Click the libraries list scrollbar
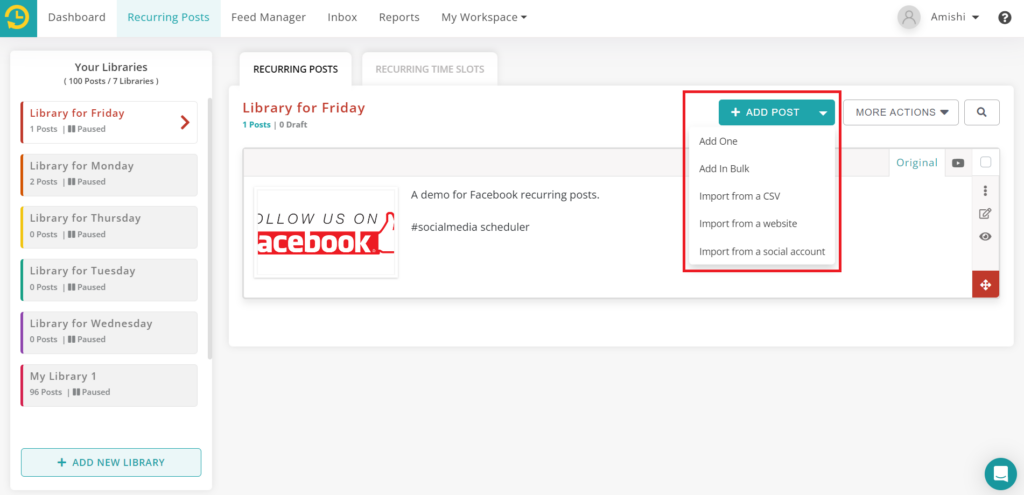The width and height of the screenshot is (1024, 495). click(210, 229)
